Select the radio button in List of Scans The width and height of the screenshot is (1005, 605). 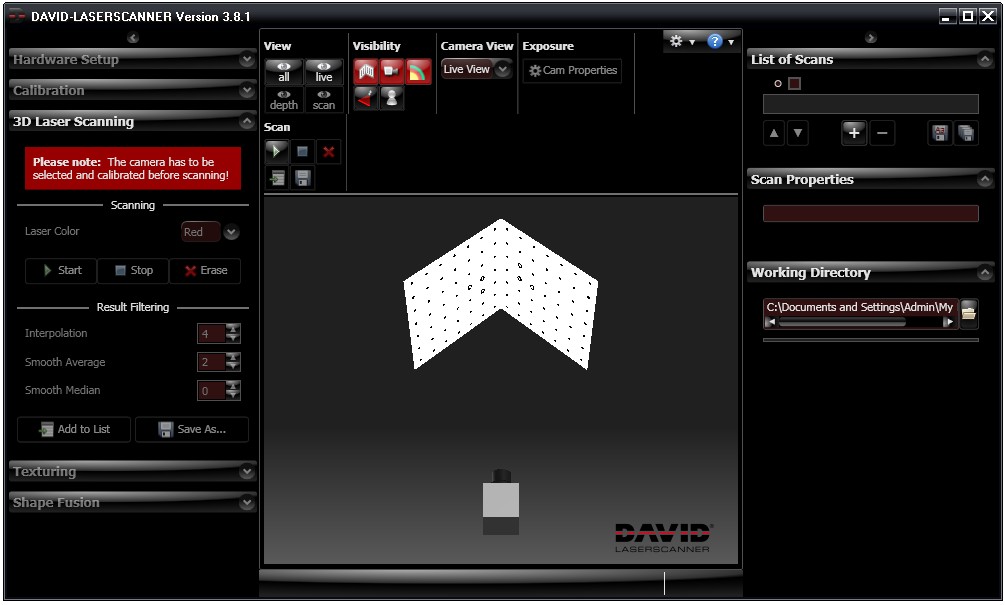(x=778, y=84)
